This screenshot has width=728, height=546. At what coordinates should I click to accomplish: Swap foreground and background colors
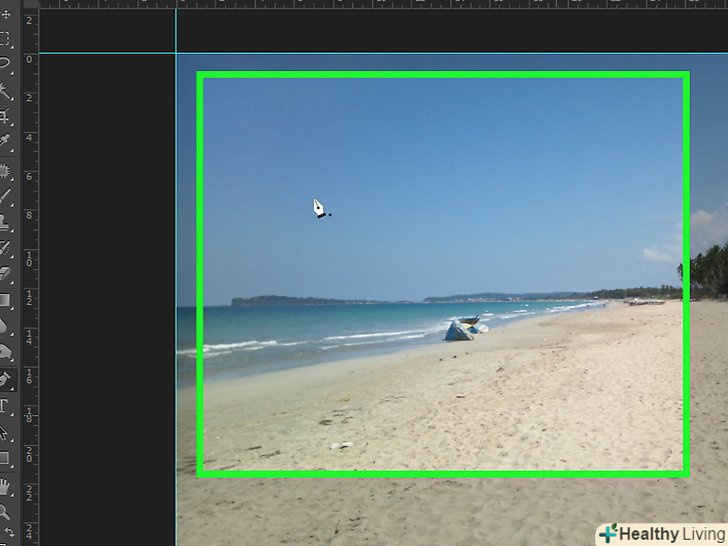coord(8,533)
